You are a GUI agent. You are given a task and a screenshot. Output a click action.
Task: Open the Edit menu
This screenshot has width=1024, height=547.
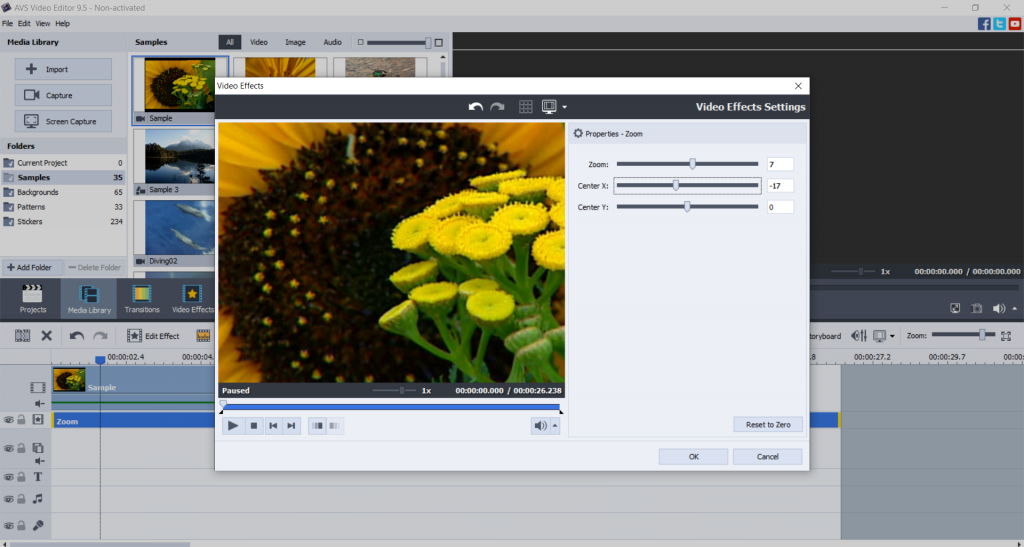click(x=23, y=23)
